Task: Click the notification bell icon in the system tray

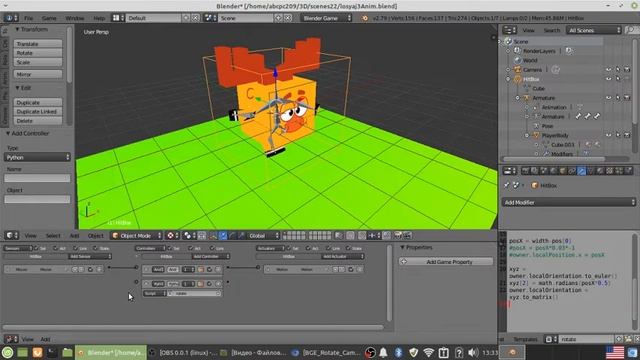Action: (x=383, y=352)
